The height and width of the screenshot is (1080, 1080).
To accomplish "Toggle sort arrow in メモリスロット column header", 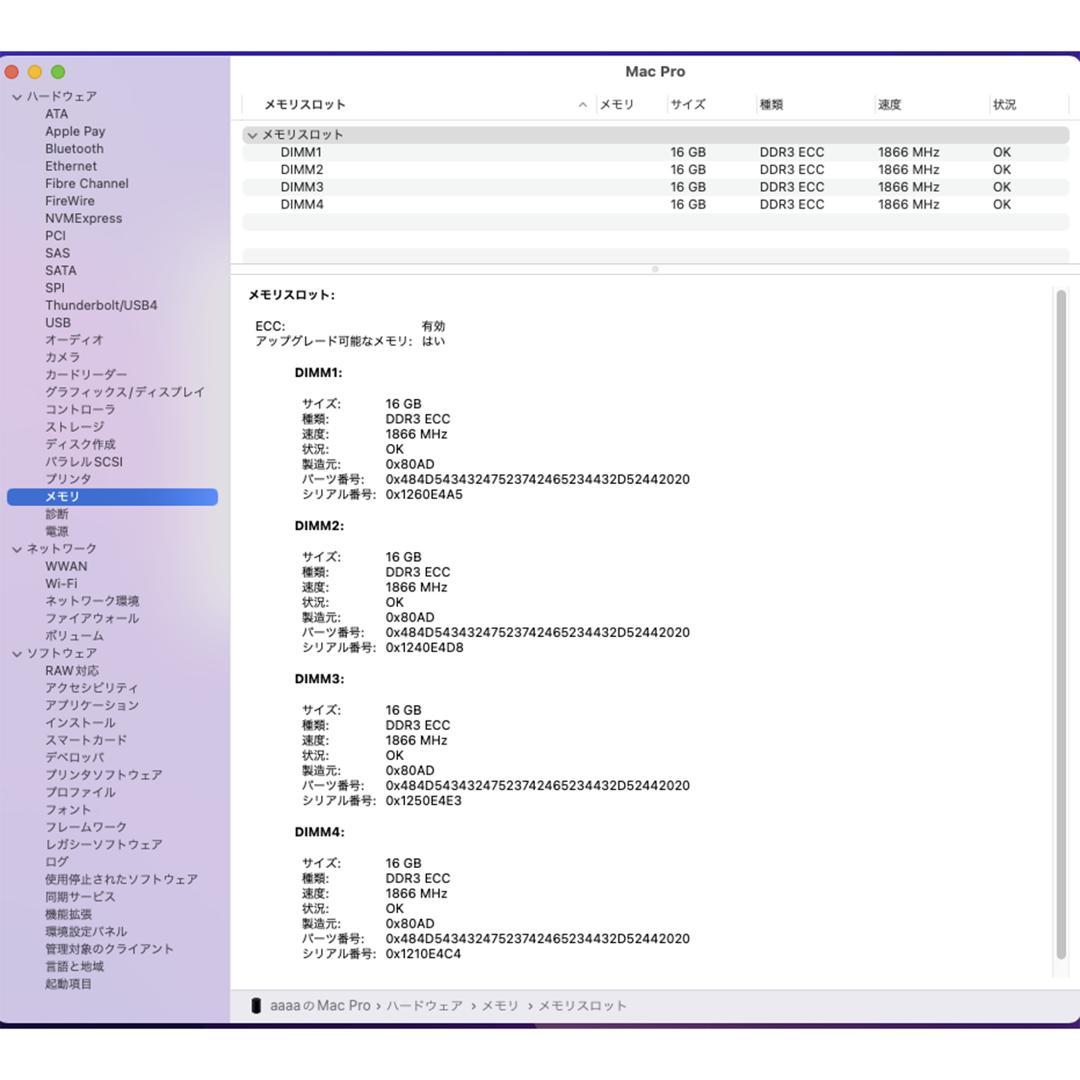I will pyautogui.click(x=583, y=105).
